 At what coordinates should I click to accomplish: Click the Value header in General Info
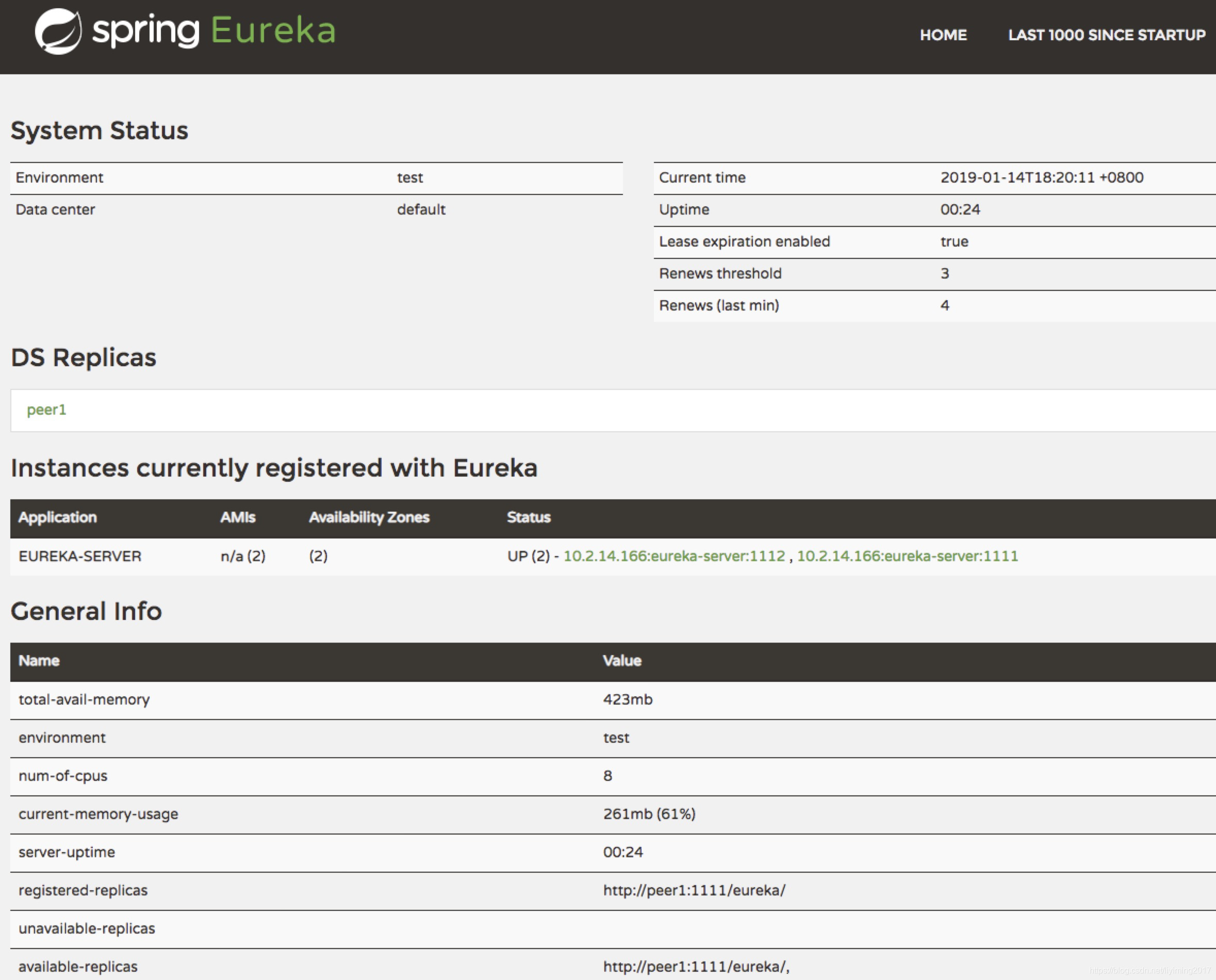point(622,661)
